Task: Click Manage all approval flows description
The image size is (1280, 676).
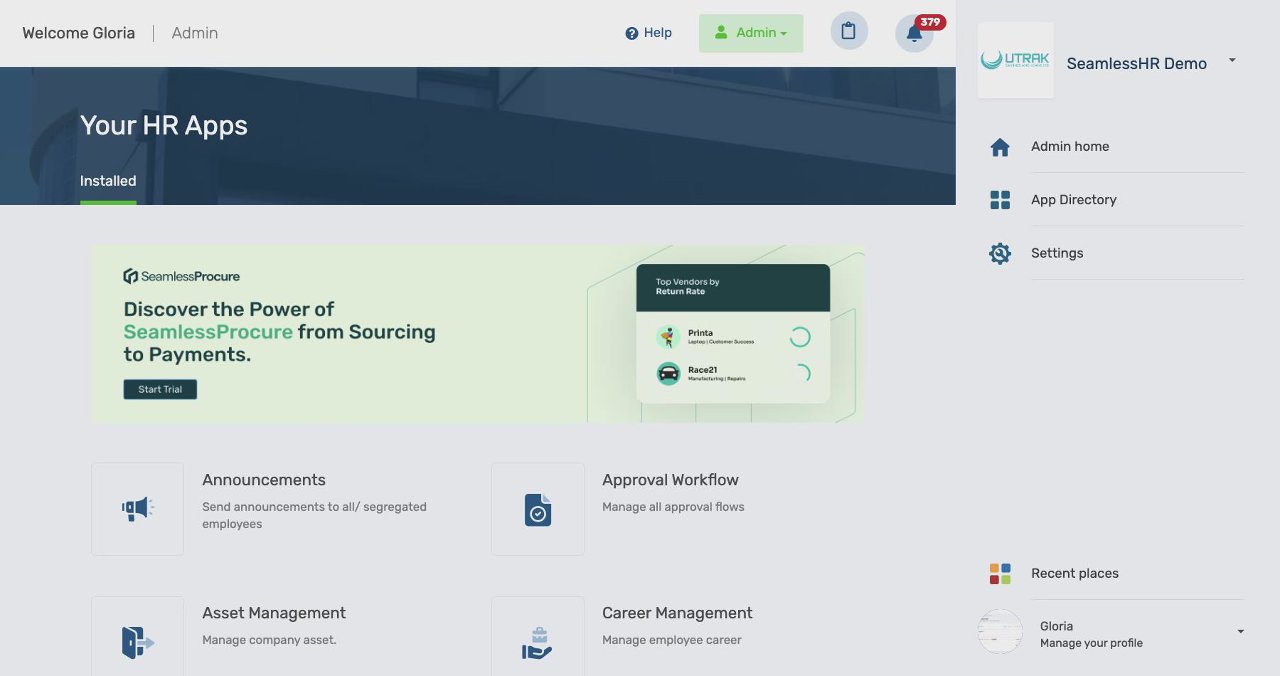Action: tap(673, 507)
